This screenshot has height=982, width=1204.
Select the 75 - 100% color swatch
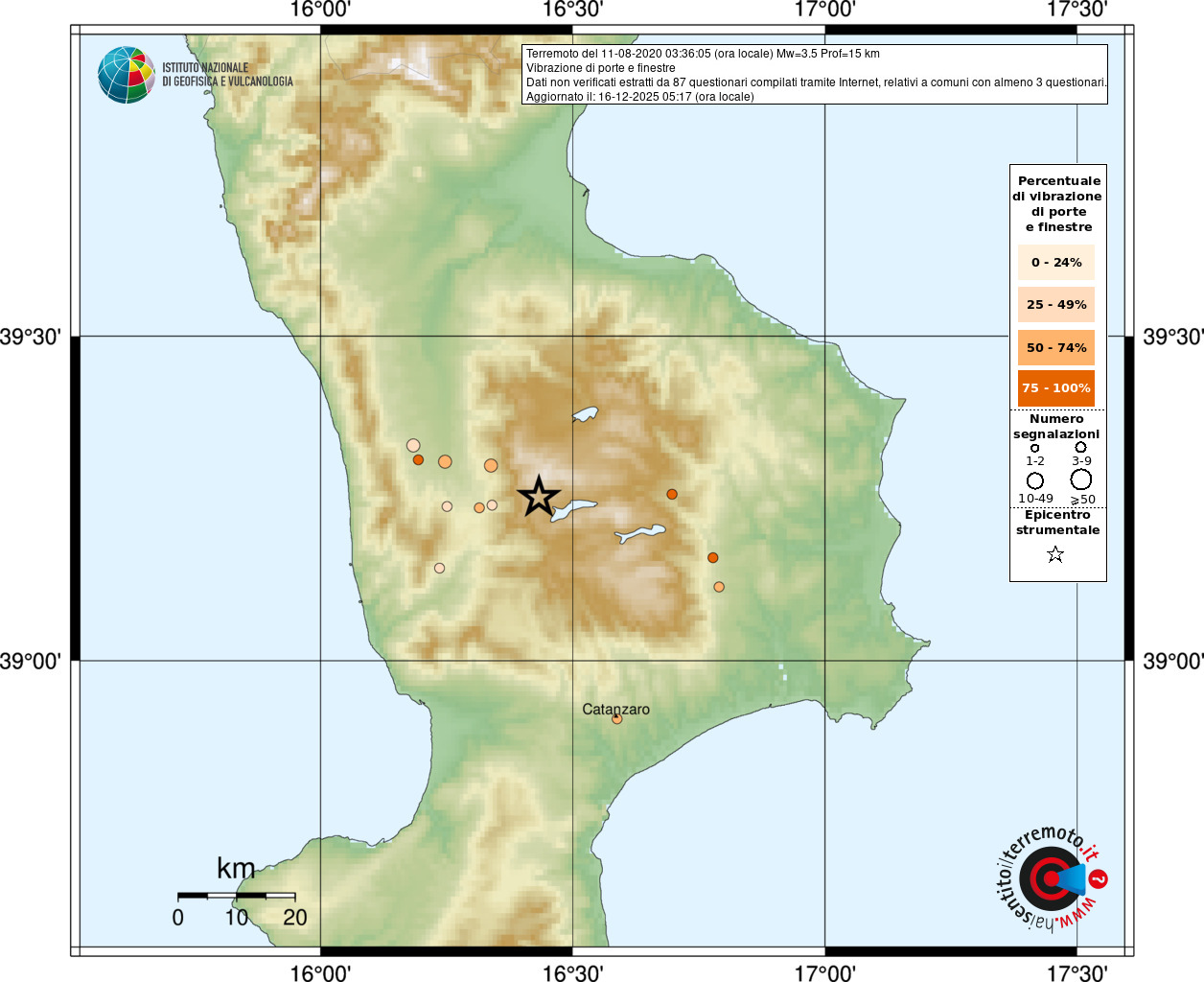(x=1056, y=387)
